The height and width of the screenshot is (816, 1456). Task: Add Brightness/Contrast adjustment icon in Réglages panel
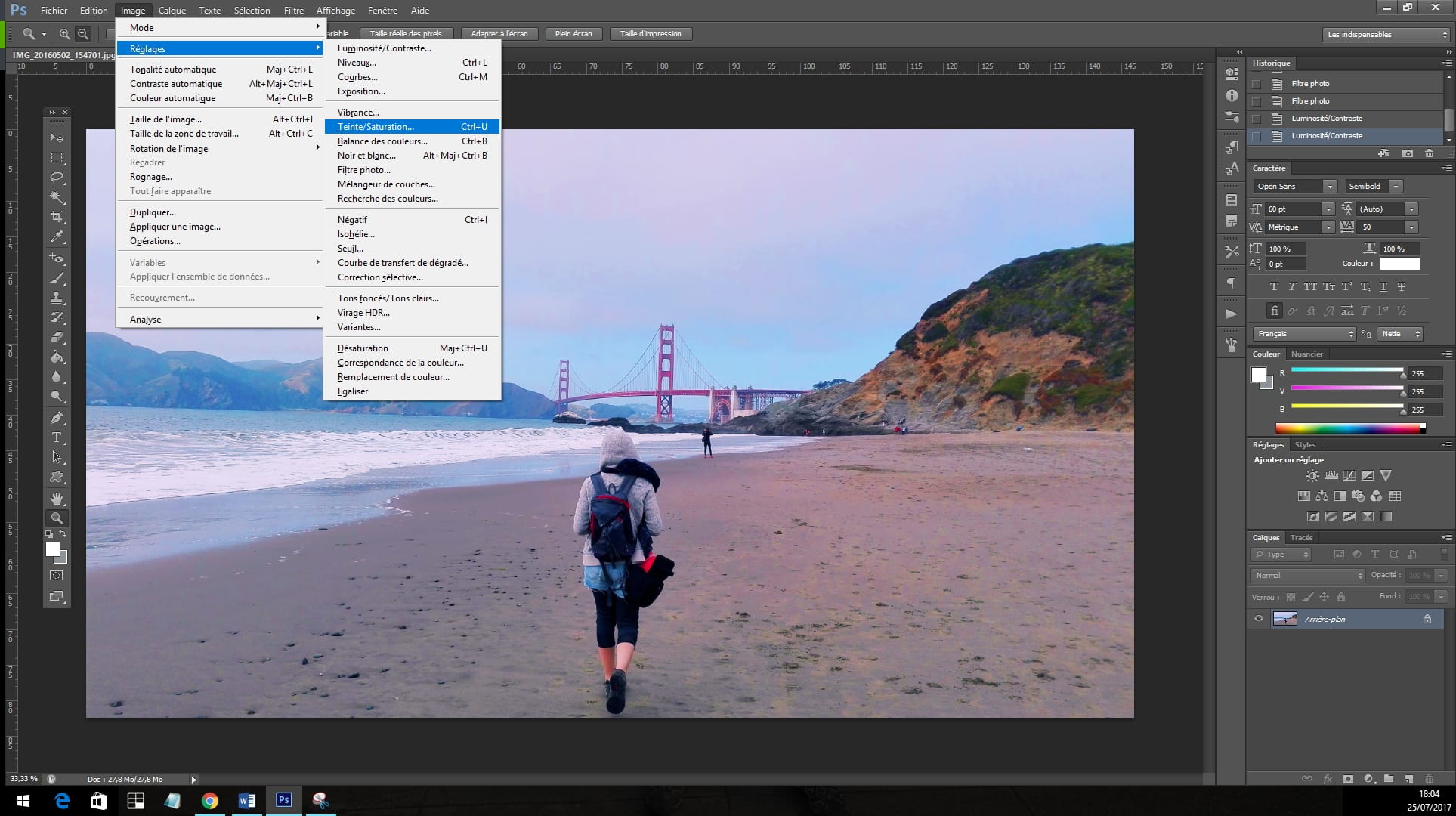pyautogui.click(x=1312, y=476)
